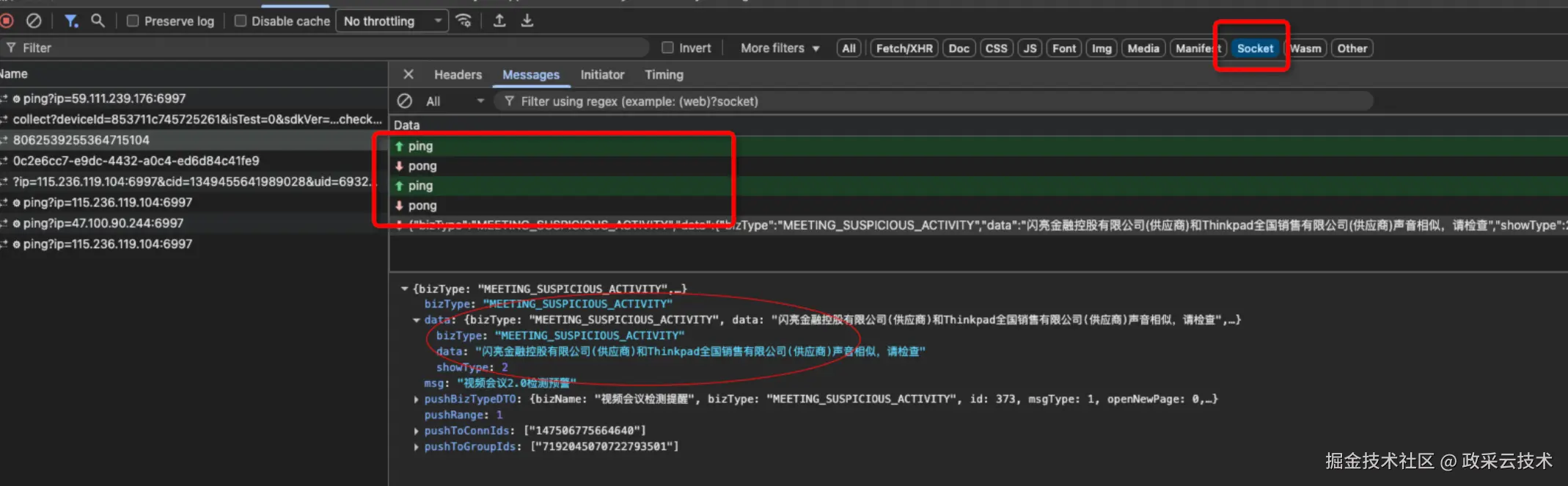Collapse the data object node
1568x486 pixels.
click(416, 319)
